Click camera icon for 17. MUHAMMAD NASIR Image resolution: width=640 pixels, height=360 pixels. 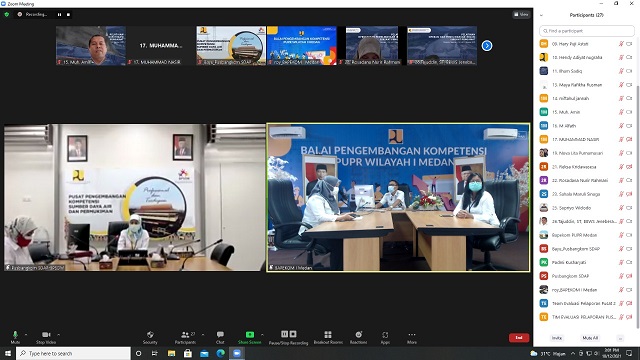[629, 140]
